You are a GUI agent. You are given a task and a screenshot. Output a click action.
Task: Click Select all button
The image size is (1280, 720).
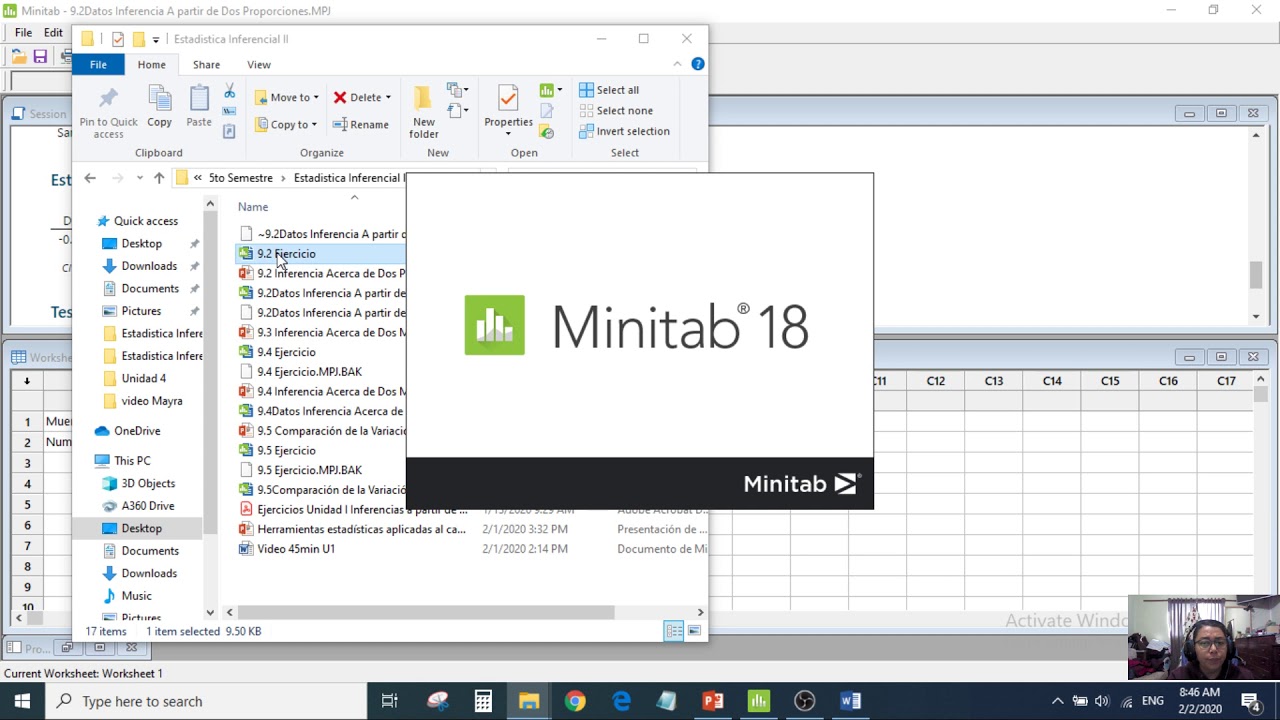point(609,90)
